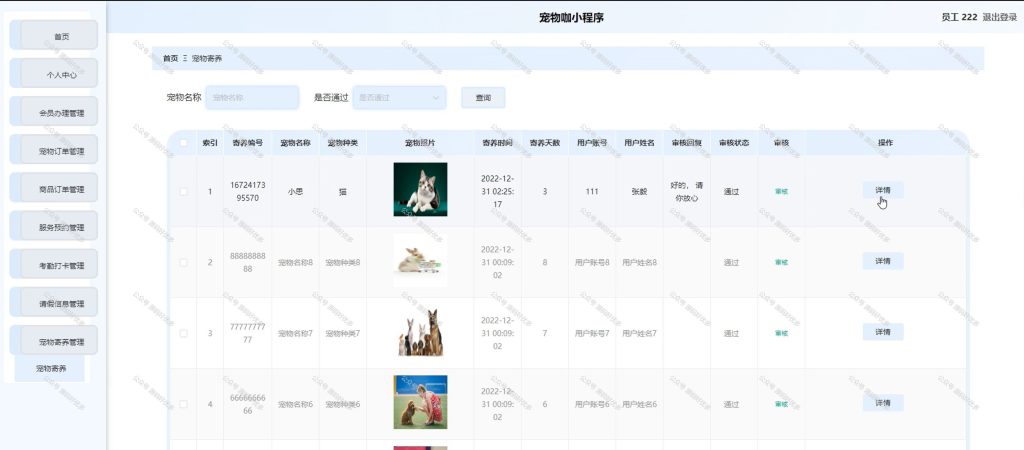Image resolution: width=1024 pixels, height=450 pixels.
Task: Click 审核 link in row 4 (宠物名称6)
Action: pos(781,404)
